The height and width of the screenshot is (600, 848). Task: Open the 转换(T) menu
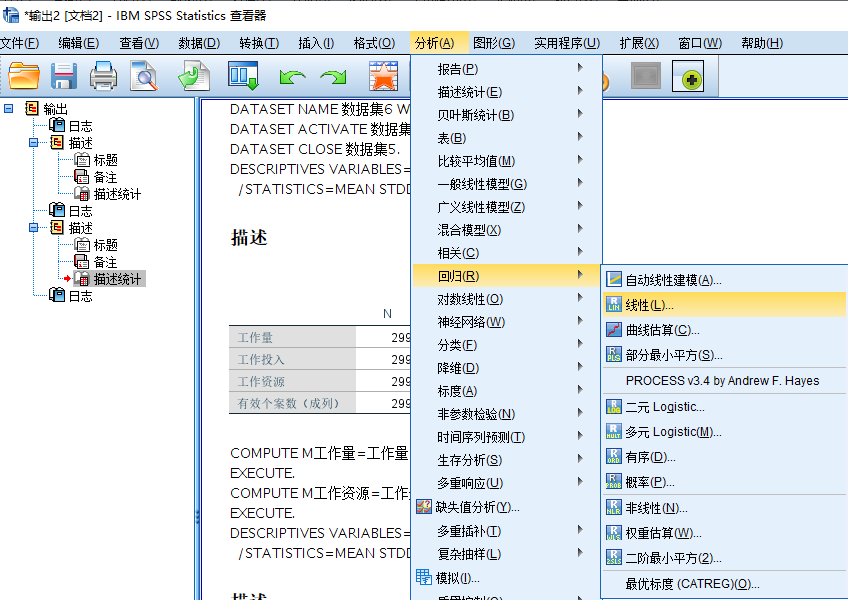[259, 43]
